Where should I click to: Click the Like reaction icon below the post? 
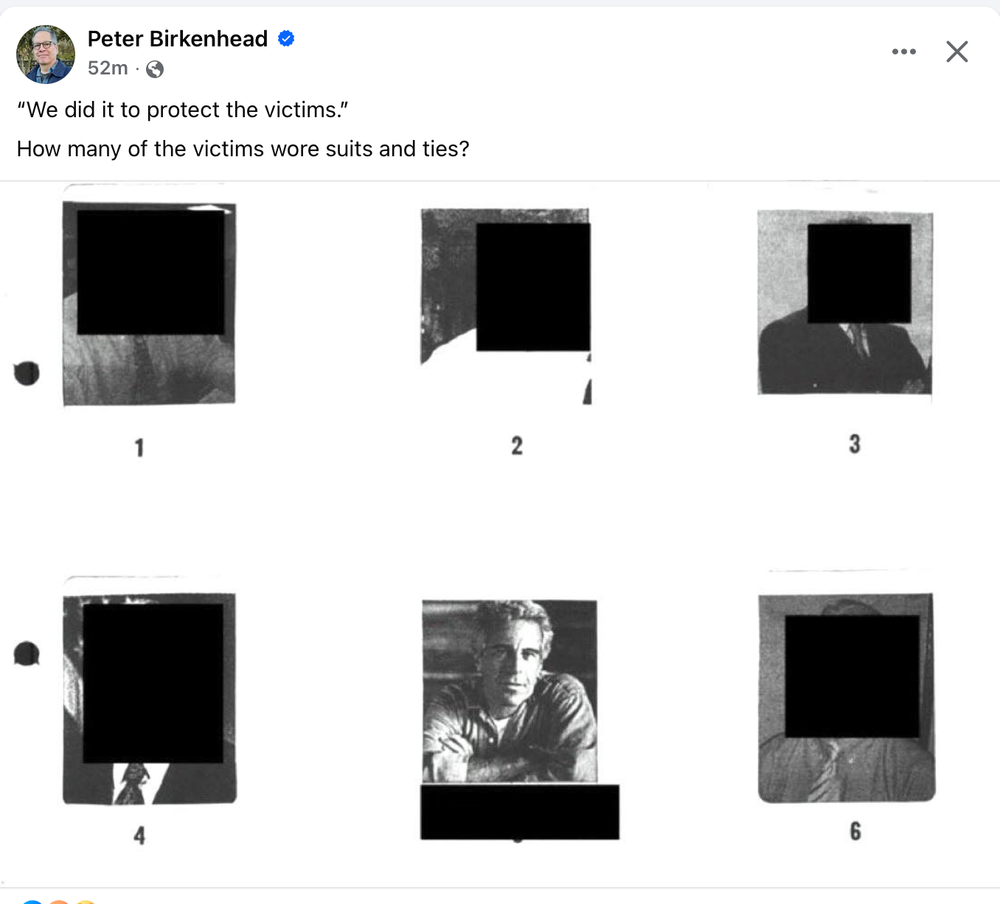point(31,900)
